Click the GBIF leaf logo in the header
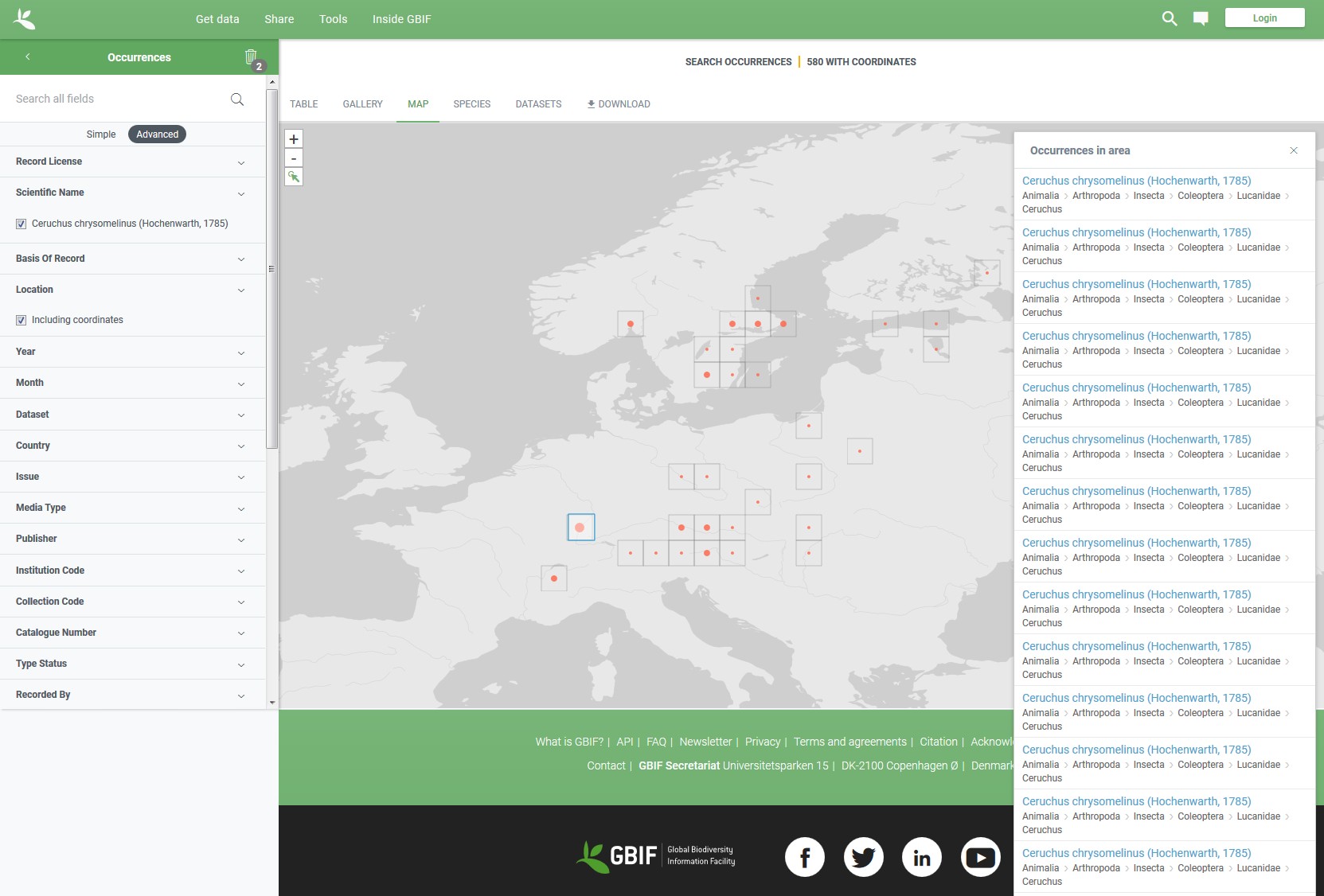The height and width of the screenshot is (896, 1324). 25,19
